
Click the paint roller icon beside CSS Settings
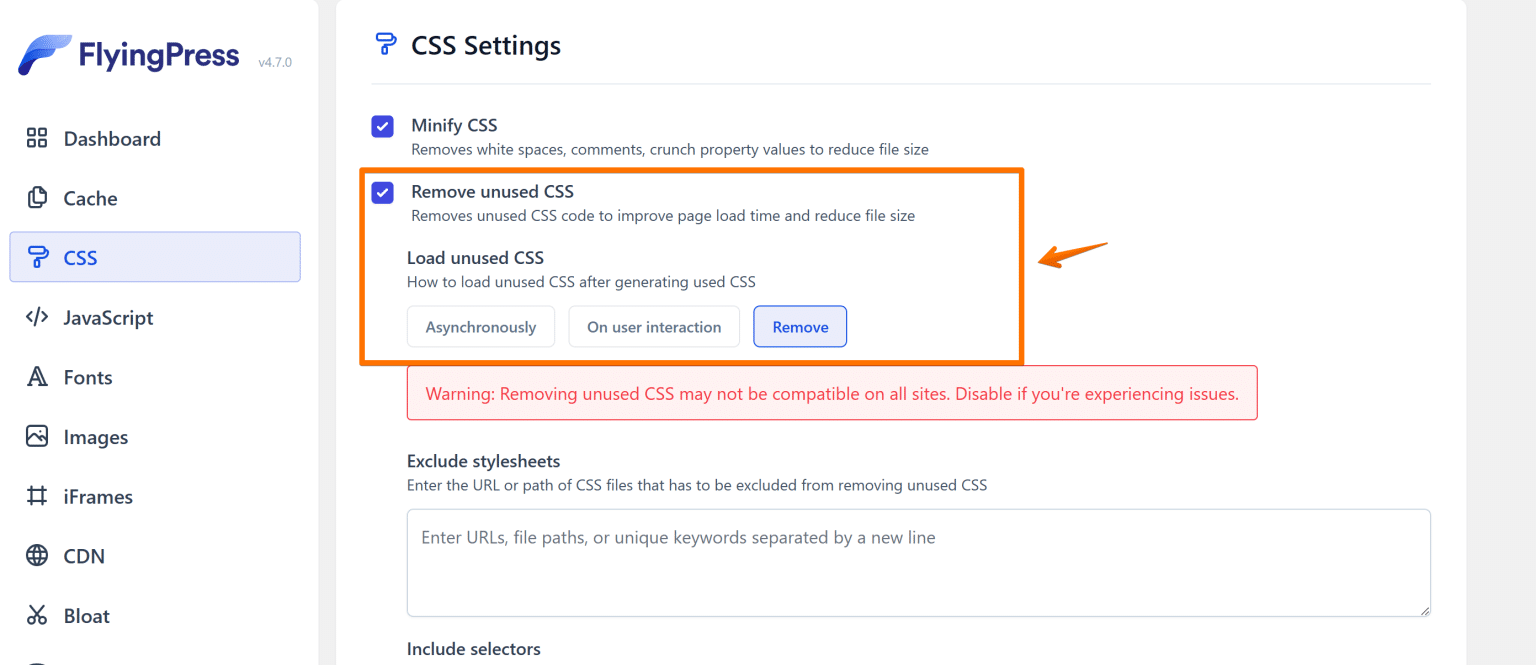pyautogui.click(x=385, y=44)
